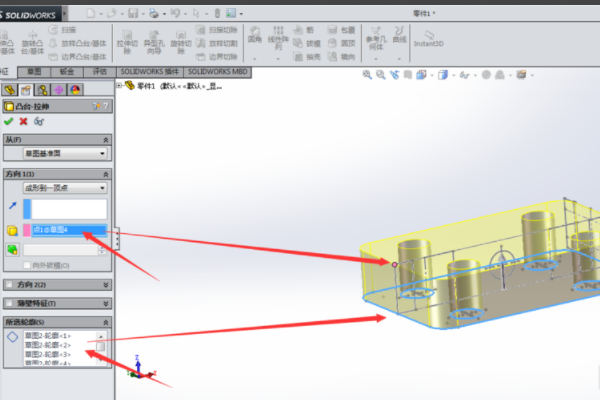Confirm the extrude with green checkmark
The height and width of the screenshot is (400, 600).
point(8,121)
